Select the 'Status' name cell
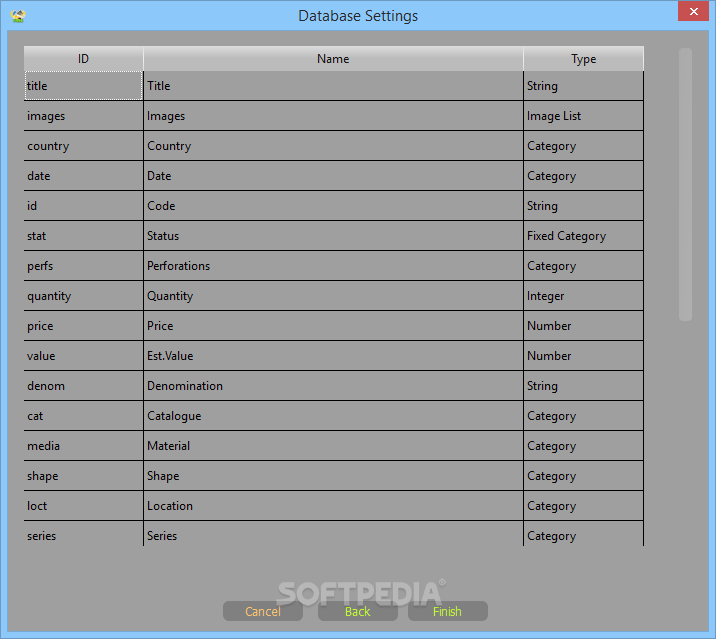The height and width of the screenshot is (639, 716). (333, 236)
